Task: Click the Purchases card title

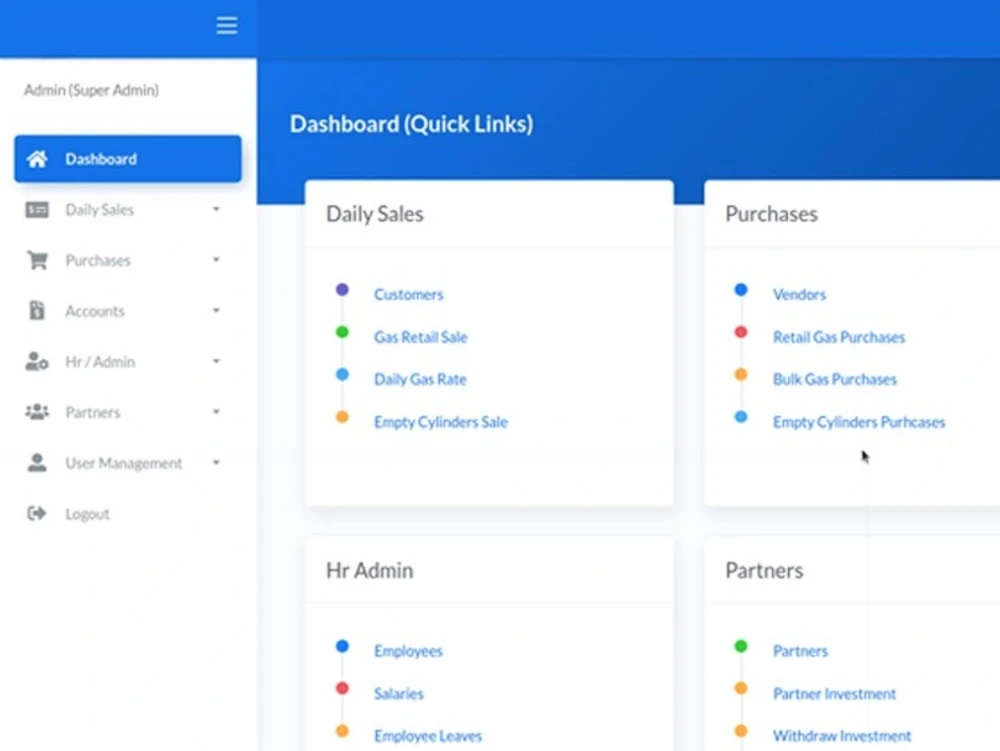Action: pos(771,214)
